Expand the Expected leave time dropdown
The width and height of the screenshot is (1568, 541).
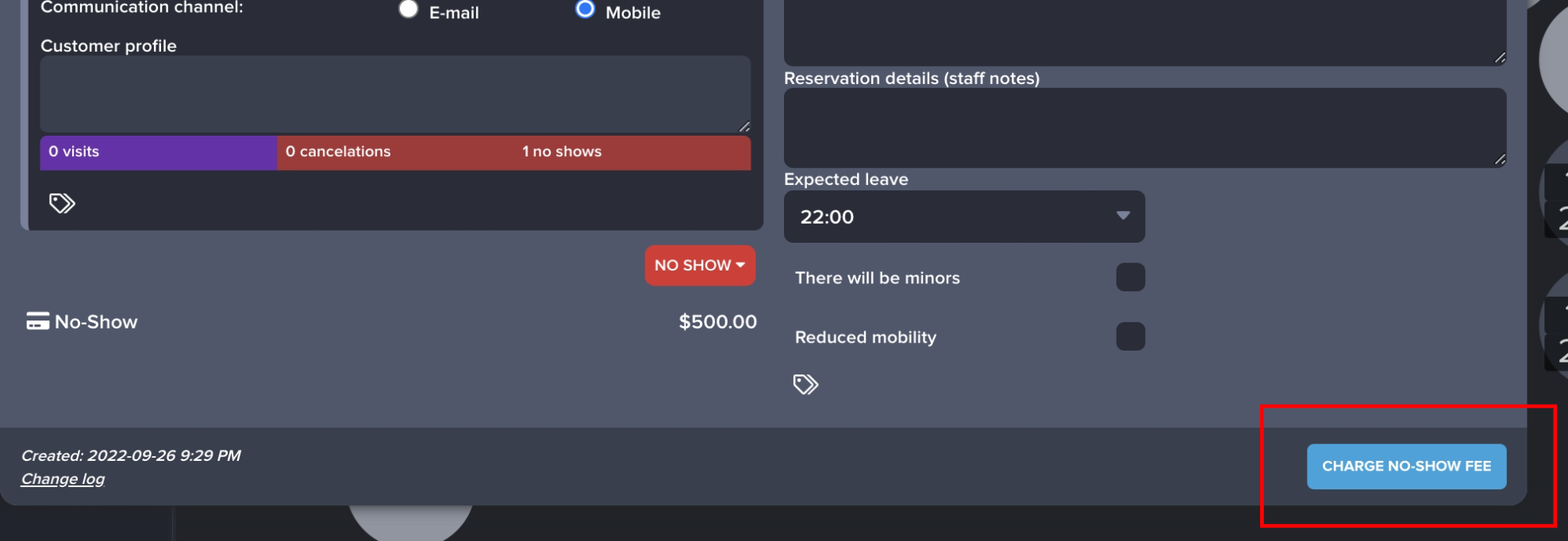[963, 217]
